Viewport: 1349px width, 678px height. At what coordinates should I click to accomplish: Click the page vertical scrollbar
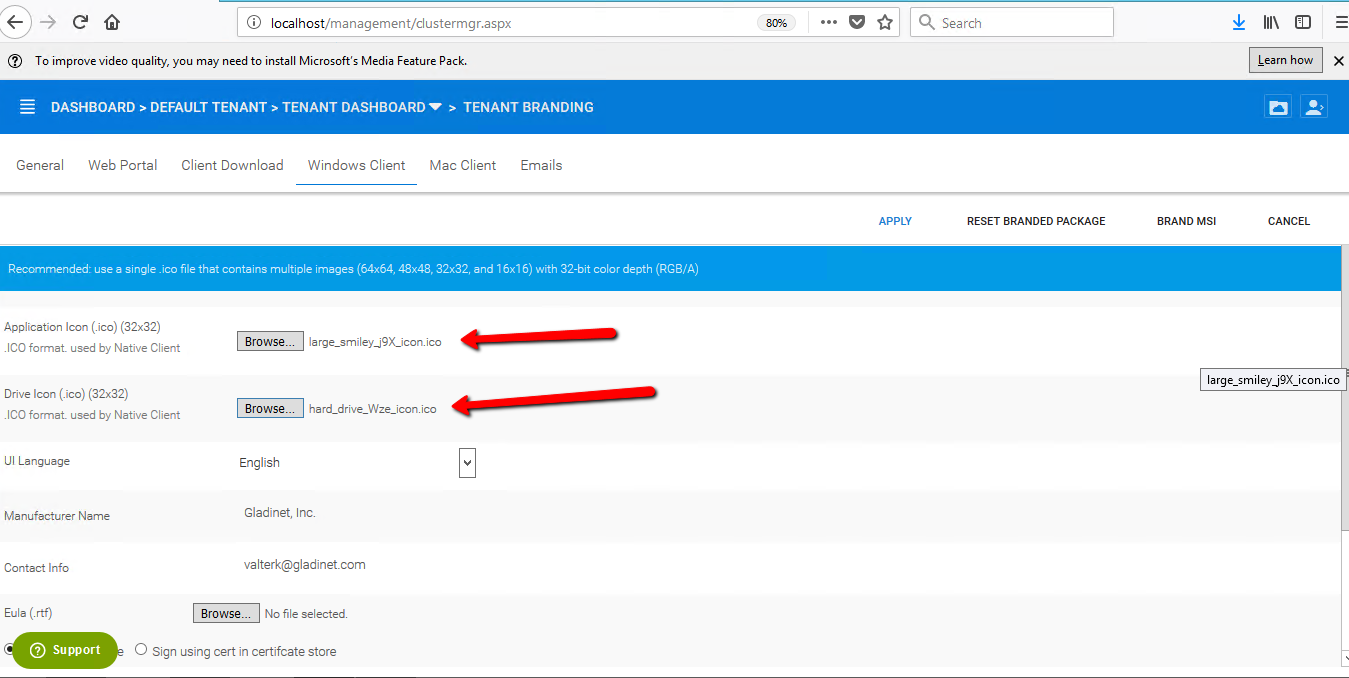[1342, 450]
